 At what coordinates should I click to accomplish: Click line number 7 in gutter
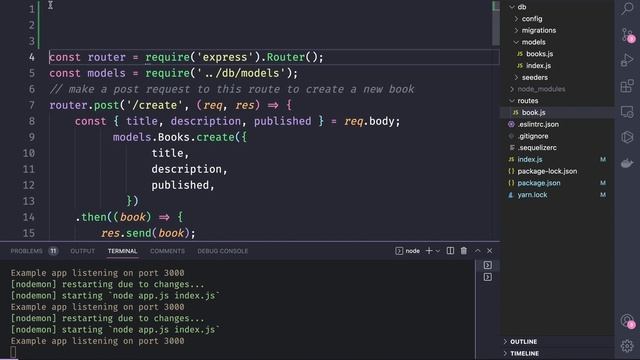click(31, 105)
